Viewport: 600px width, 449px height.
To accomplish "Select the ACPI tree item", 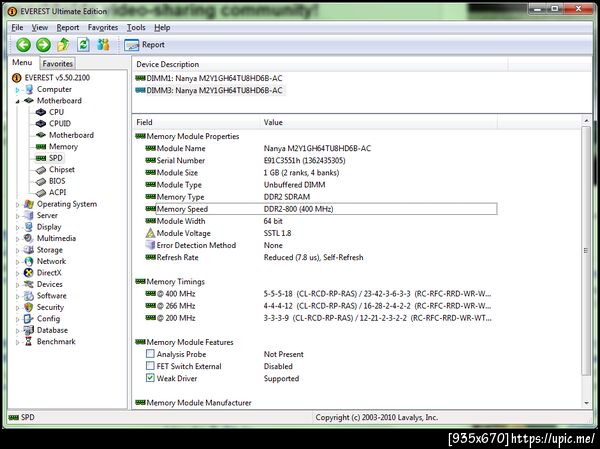I will [57, 193].
